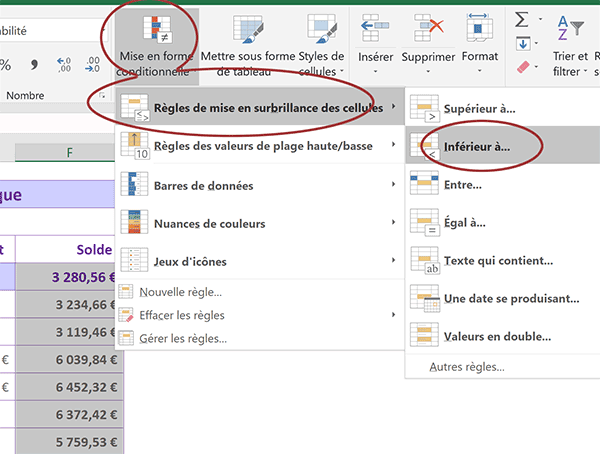600x454 pixels.
Task: Select Valeurs en double... rule
Action: pos(503,336)
